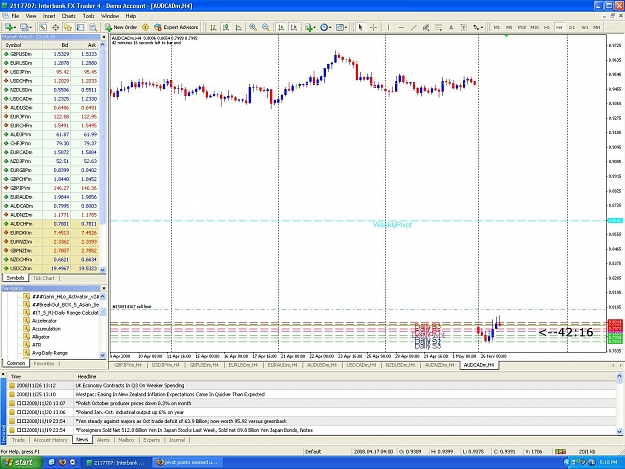The image size is (625, 469).
Task: Select the Cursor arrow tool
Action: coord(360,27)
